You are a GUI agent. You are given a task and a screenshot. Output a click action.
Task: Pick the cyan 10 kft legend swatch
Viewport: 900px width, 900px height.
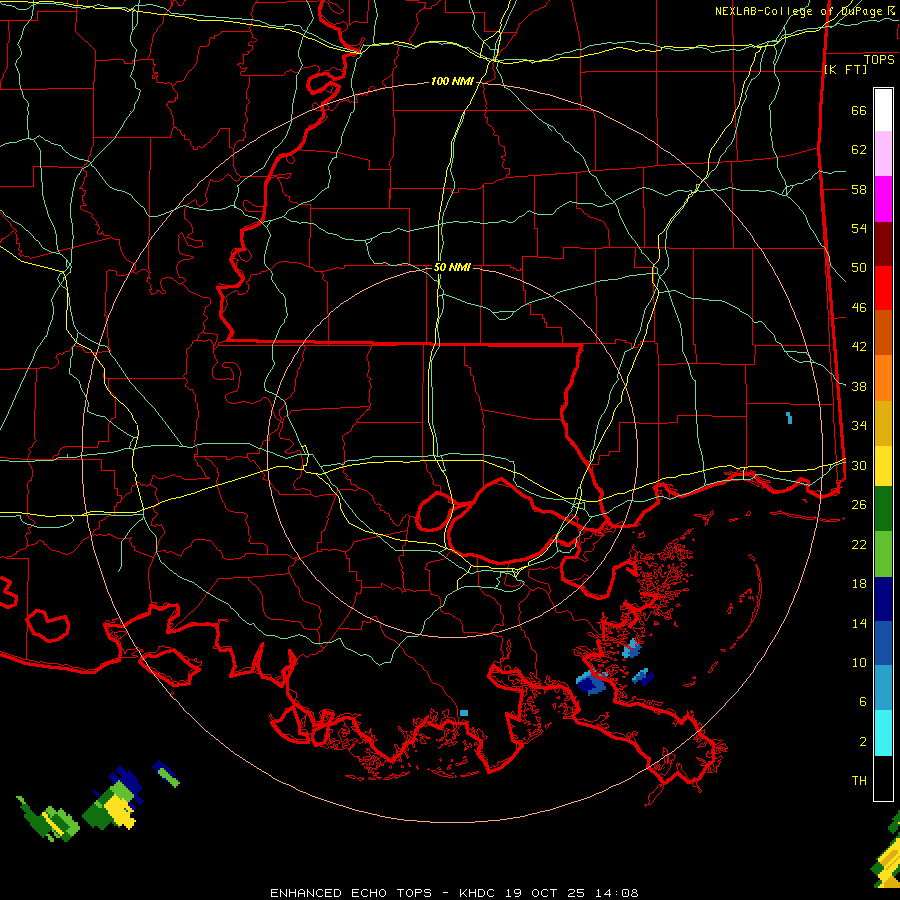[x=883, y=733]
